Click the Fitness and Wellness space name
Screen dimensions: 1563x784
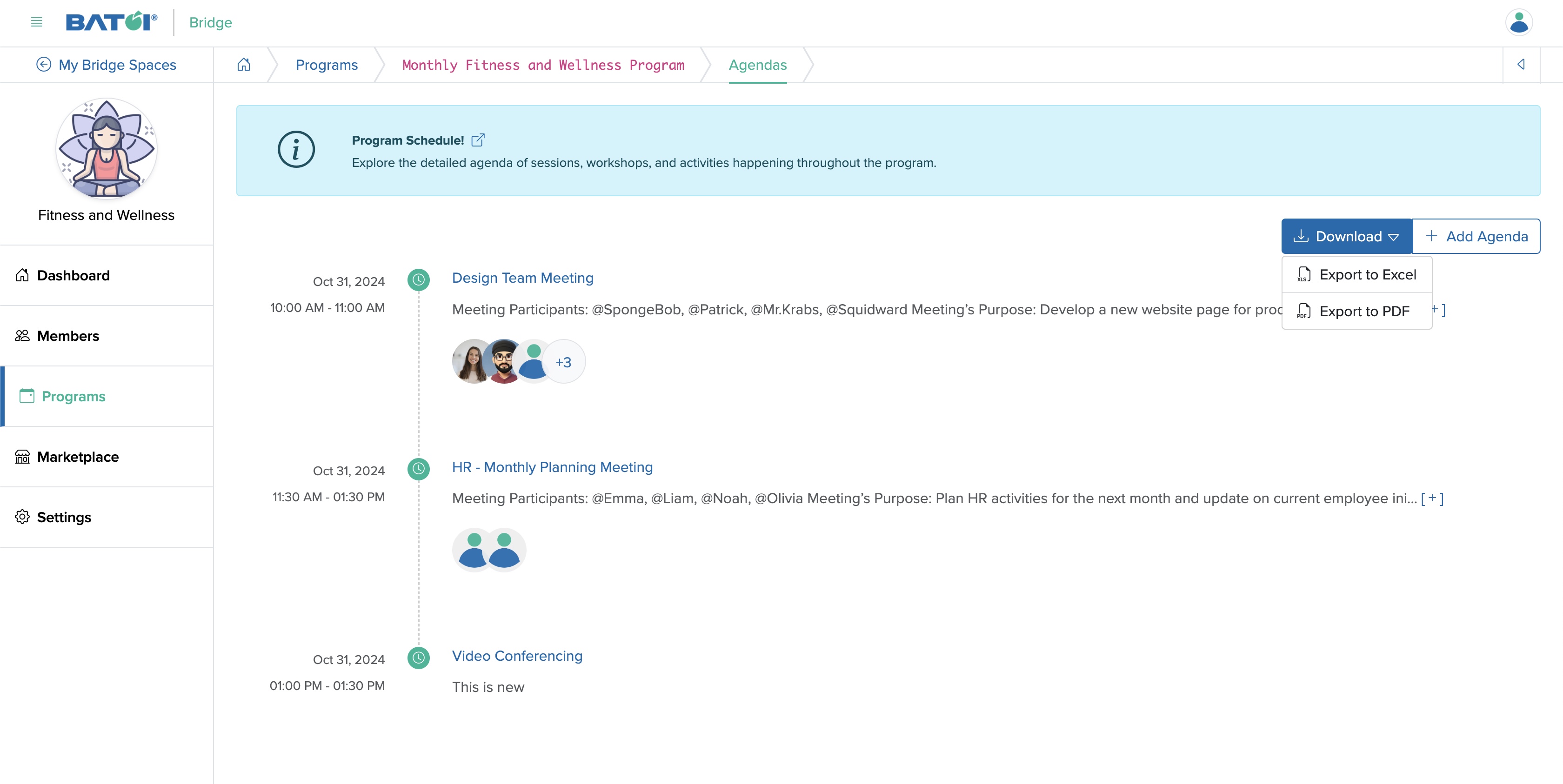(x=106, y=215)
